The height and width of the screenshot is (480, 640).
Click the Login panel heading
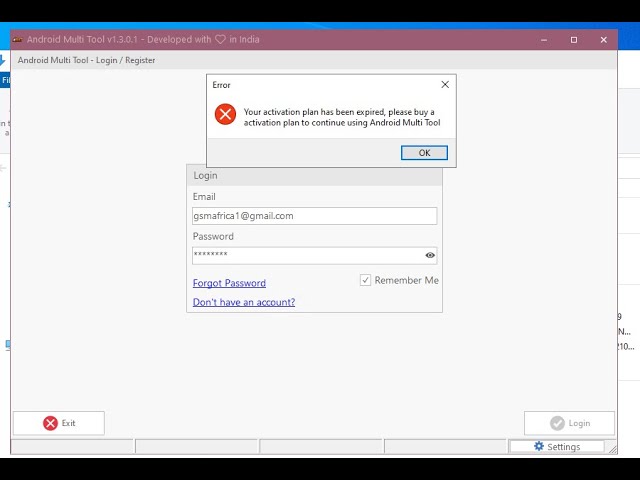tap(205, 176)
